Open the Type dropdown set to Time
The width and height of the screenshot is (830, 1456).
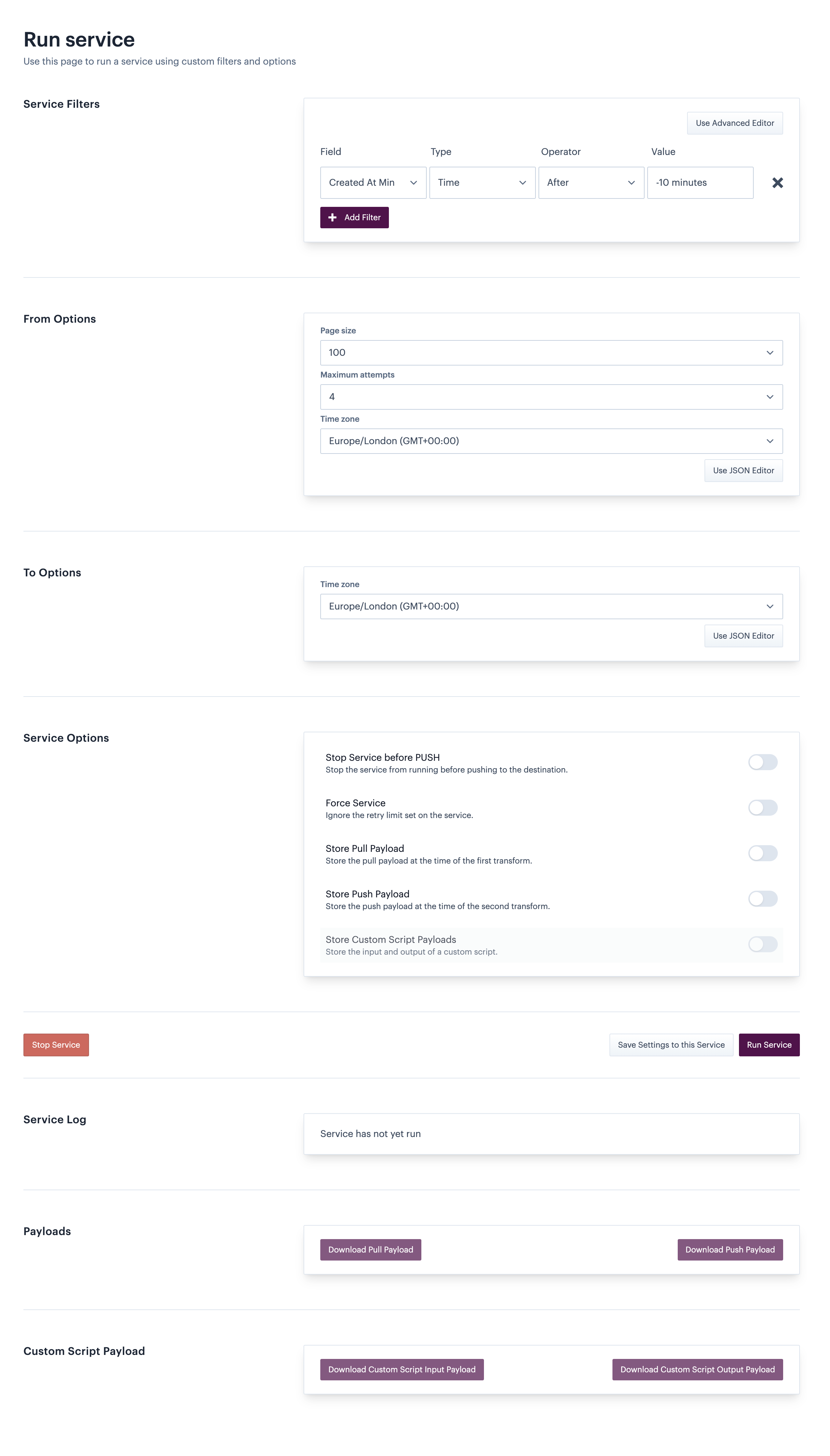coord(482,182)
